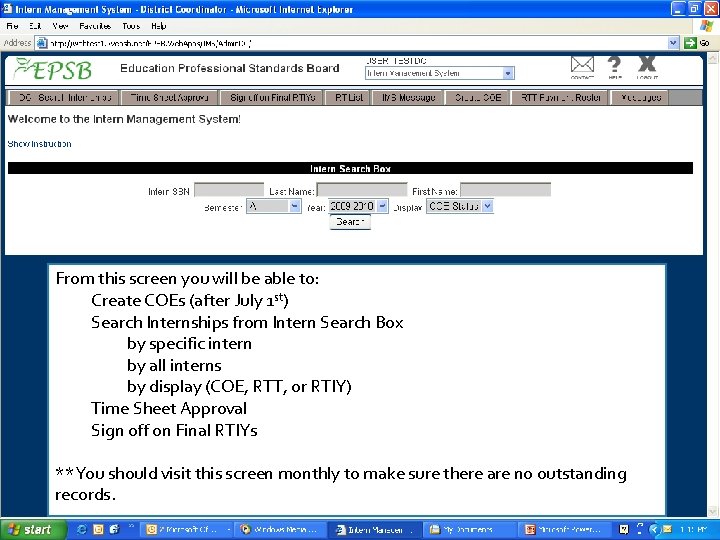
Task: Open the Messages tab
Action: (641, 97)
